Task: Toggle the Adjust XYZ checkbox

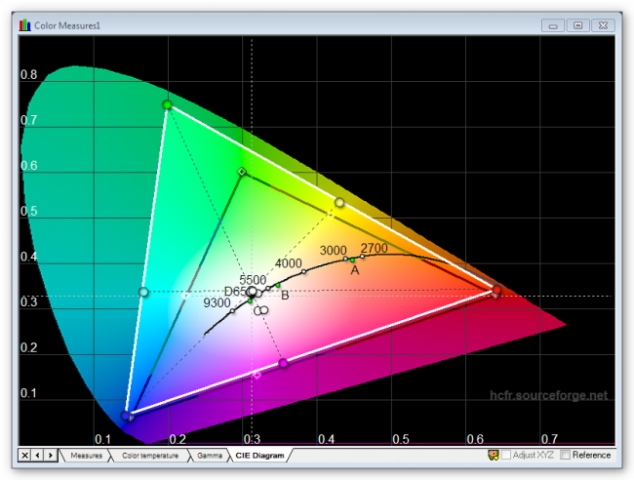Action: 506,455
